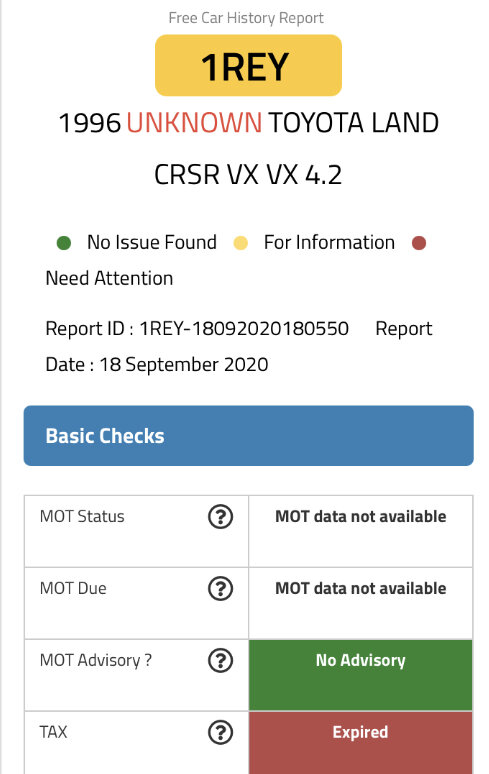Click the green No Advisory cell
Image resolution: width=489 pixels, height=774 pixels.
pos(360,675)
